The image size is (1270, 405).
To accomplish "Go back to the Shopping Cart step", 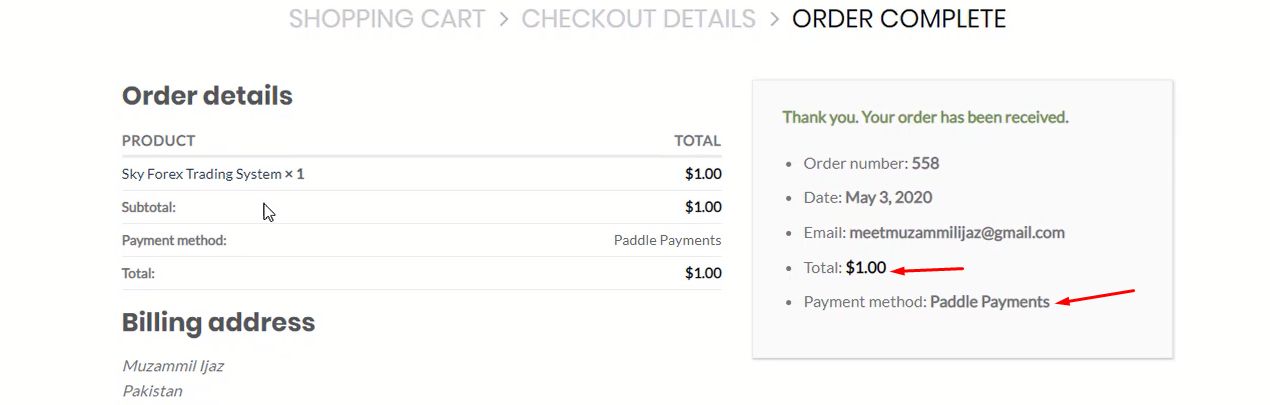I will pos(387,19).
